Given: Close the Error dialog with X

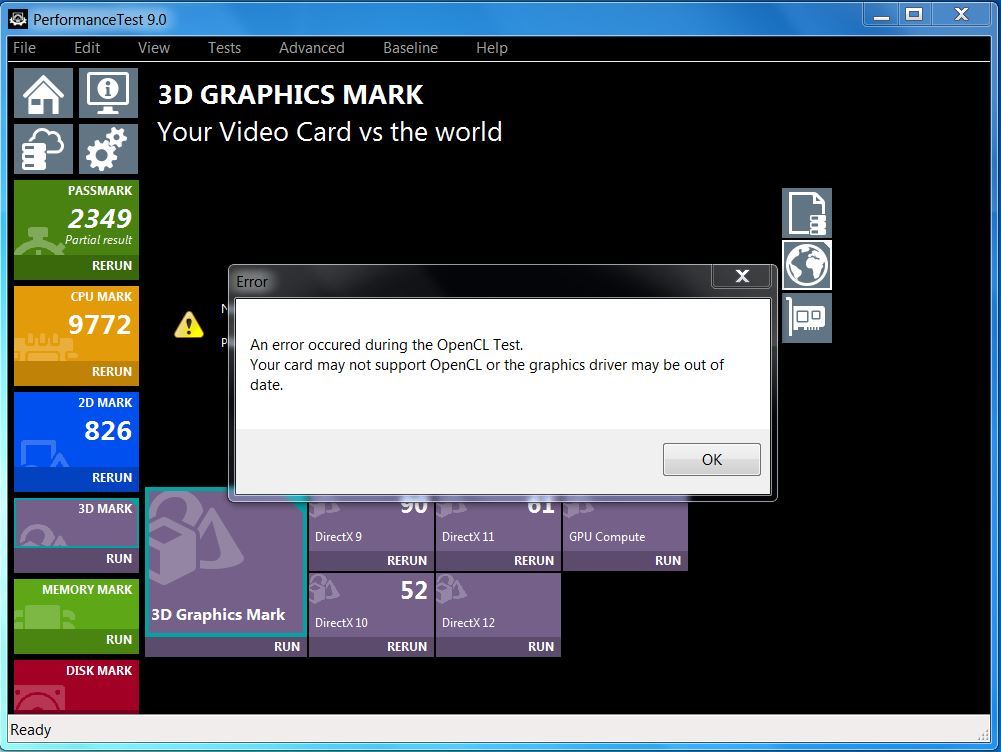Looking at the screenshot, I should (742, 276).
